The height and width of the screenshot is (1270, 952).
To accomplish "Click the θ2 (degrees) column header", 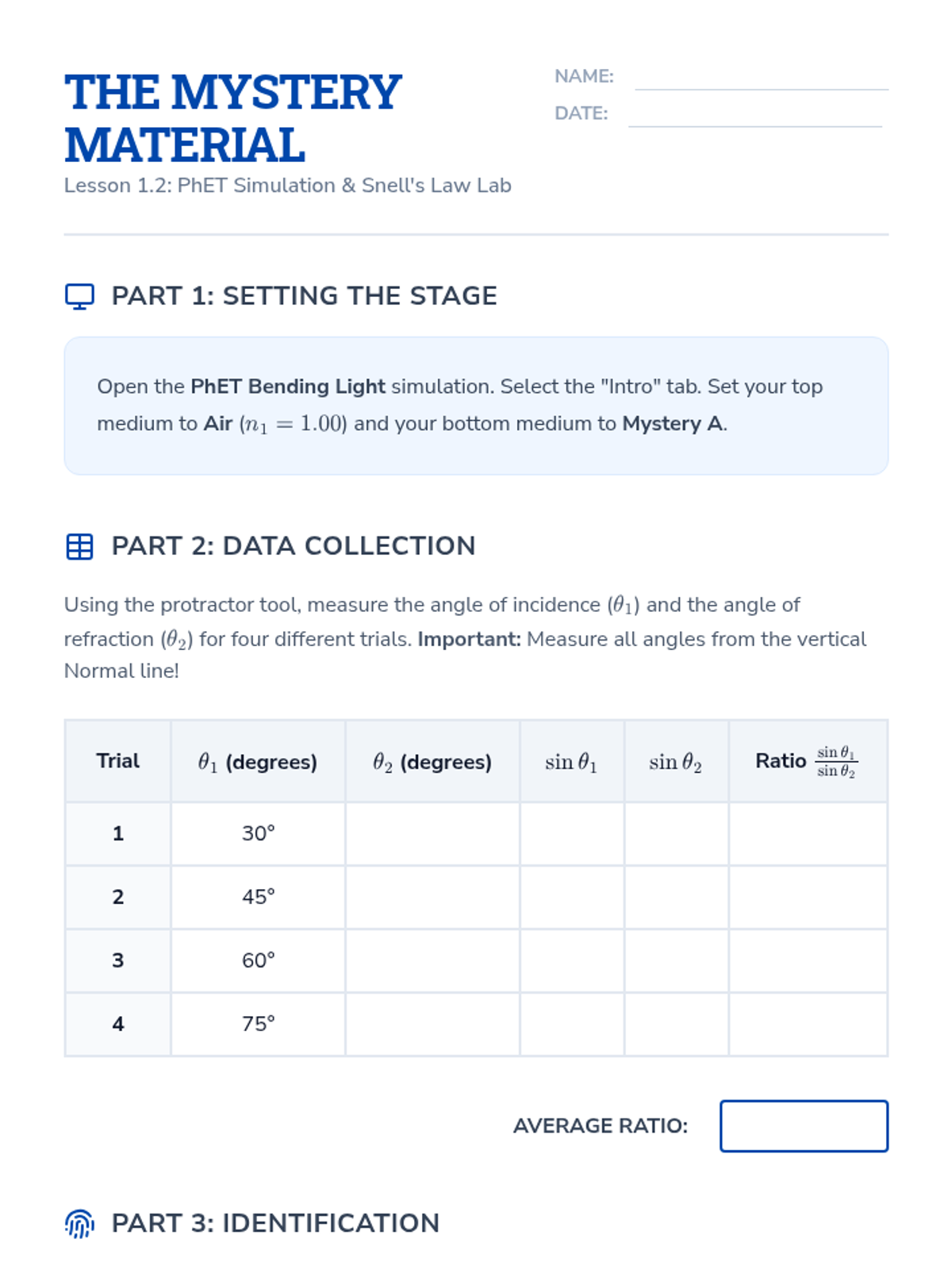I will pyautogui.click(x=432, y=762).
